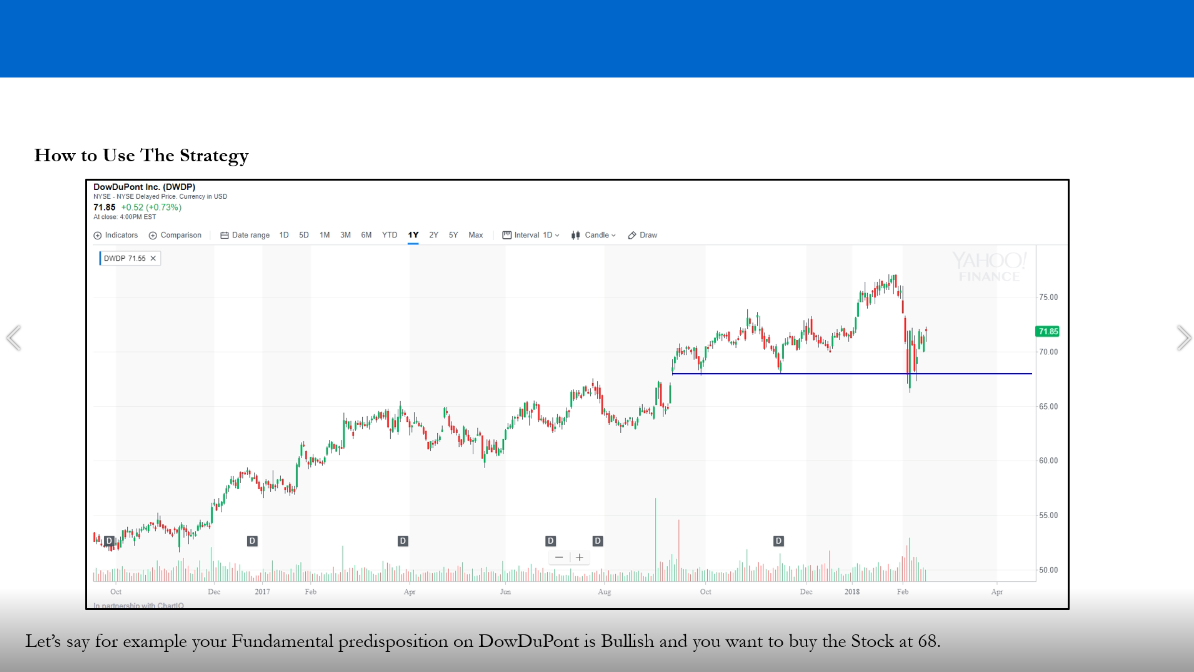
Task: Click the 3M range button
Action: (345, 235)
